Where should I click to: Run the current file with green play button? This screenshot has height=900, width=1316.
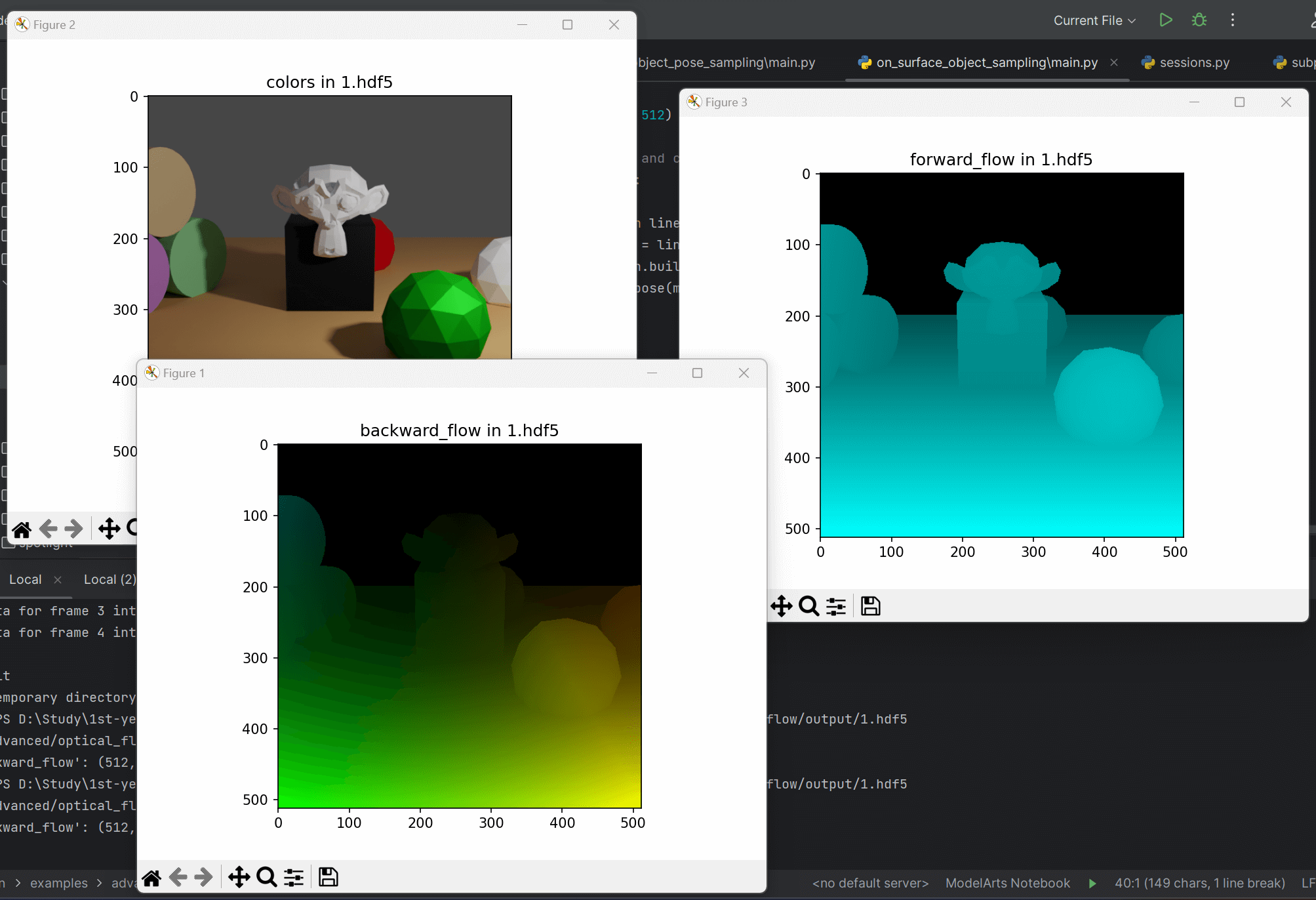[x=1166, y=20]
